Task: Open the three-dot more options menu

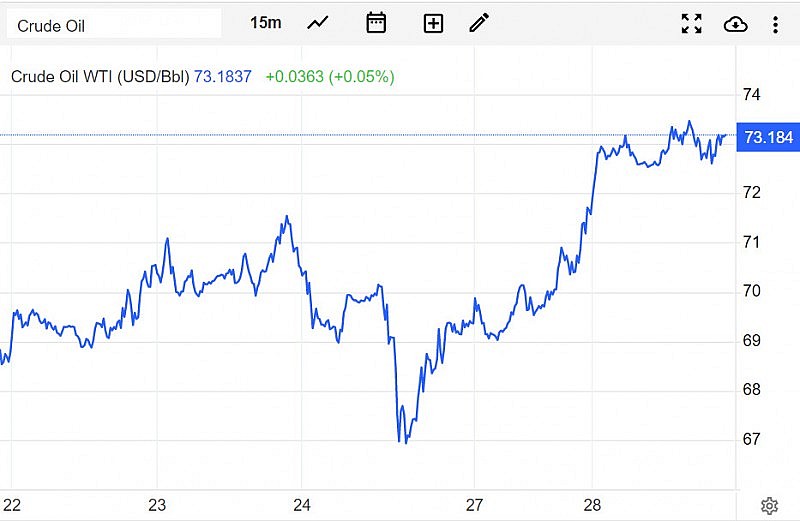Action: click(776, 23)
